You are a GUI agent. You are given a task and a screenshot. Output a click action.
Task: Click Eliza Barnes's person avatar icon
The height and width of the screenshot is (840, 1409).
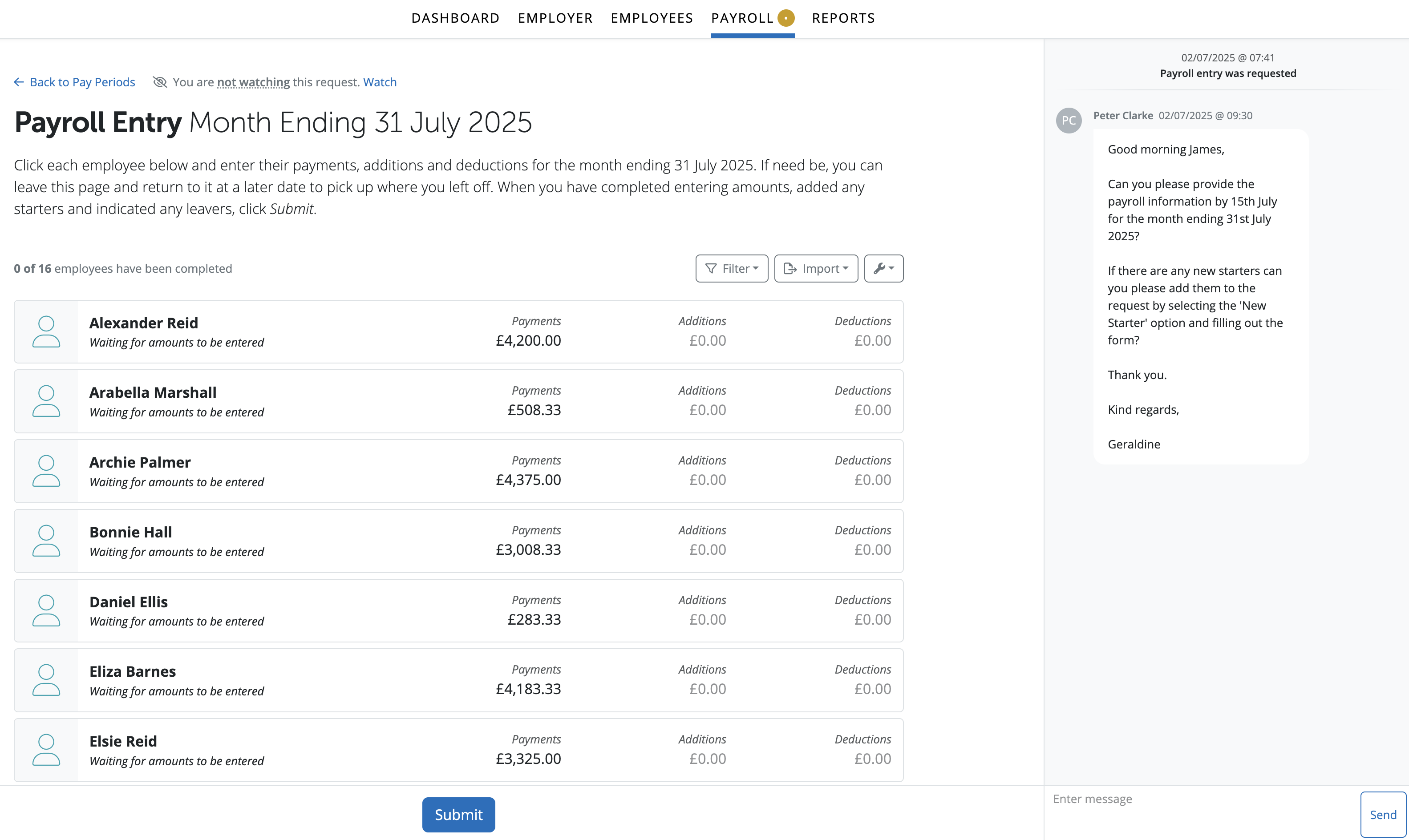point(46,680)
